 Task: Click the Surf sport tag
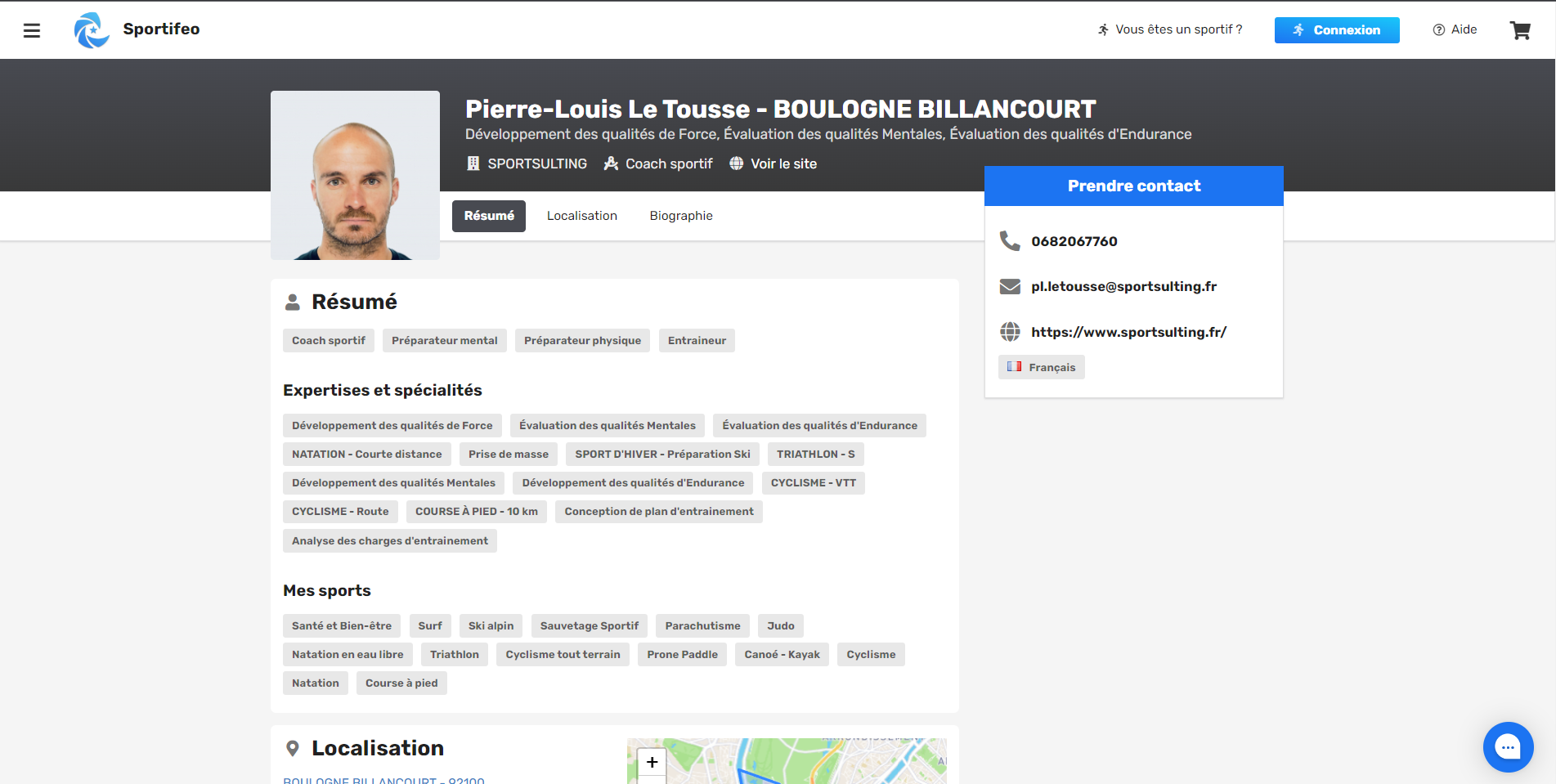click(430, 626)
